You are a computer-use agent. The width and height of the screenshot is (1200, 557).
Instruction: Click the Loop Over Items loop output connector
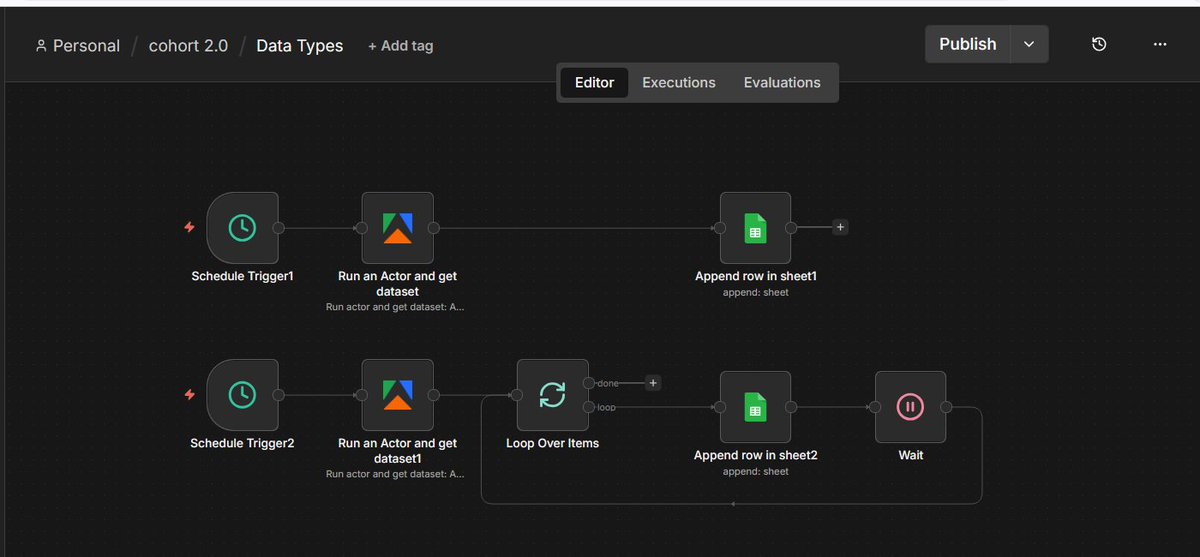589,407
